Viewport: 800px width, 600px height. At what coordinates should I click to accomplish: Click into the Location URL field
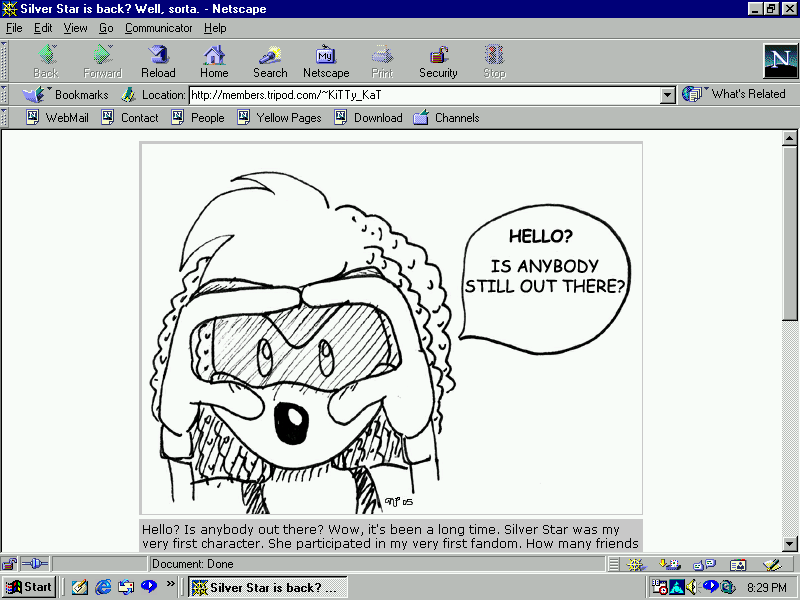pyautogui.click(x=424, y=95)
